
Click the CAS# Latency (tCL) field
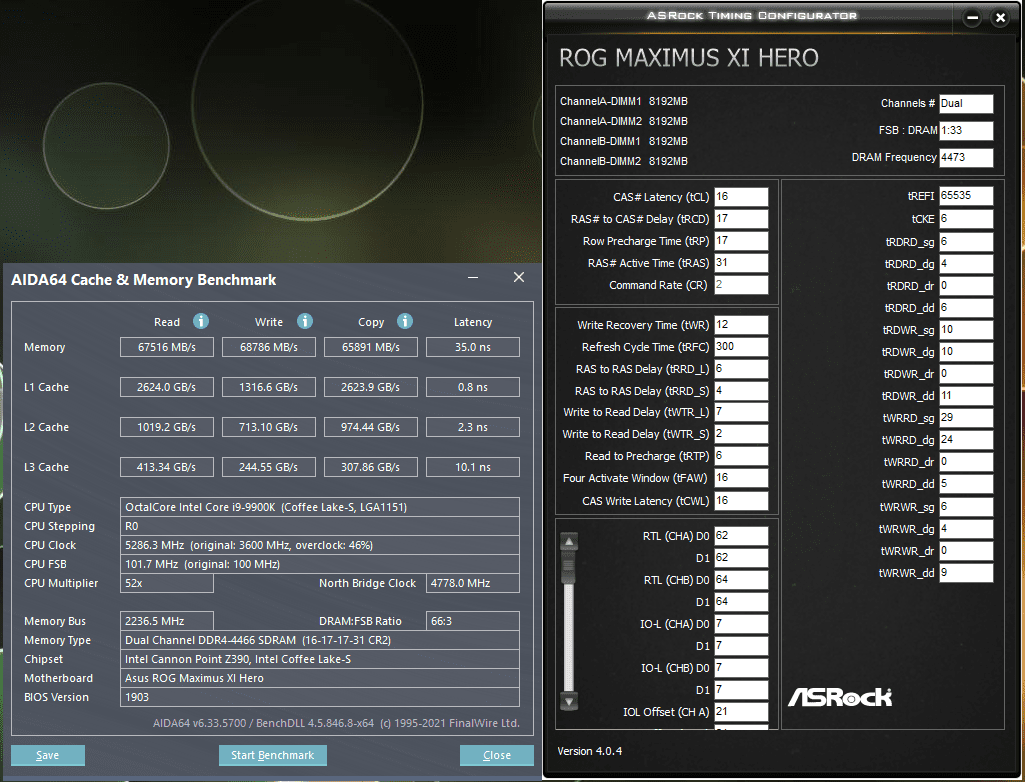point(741,197)
